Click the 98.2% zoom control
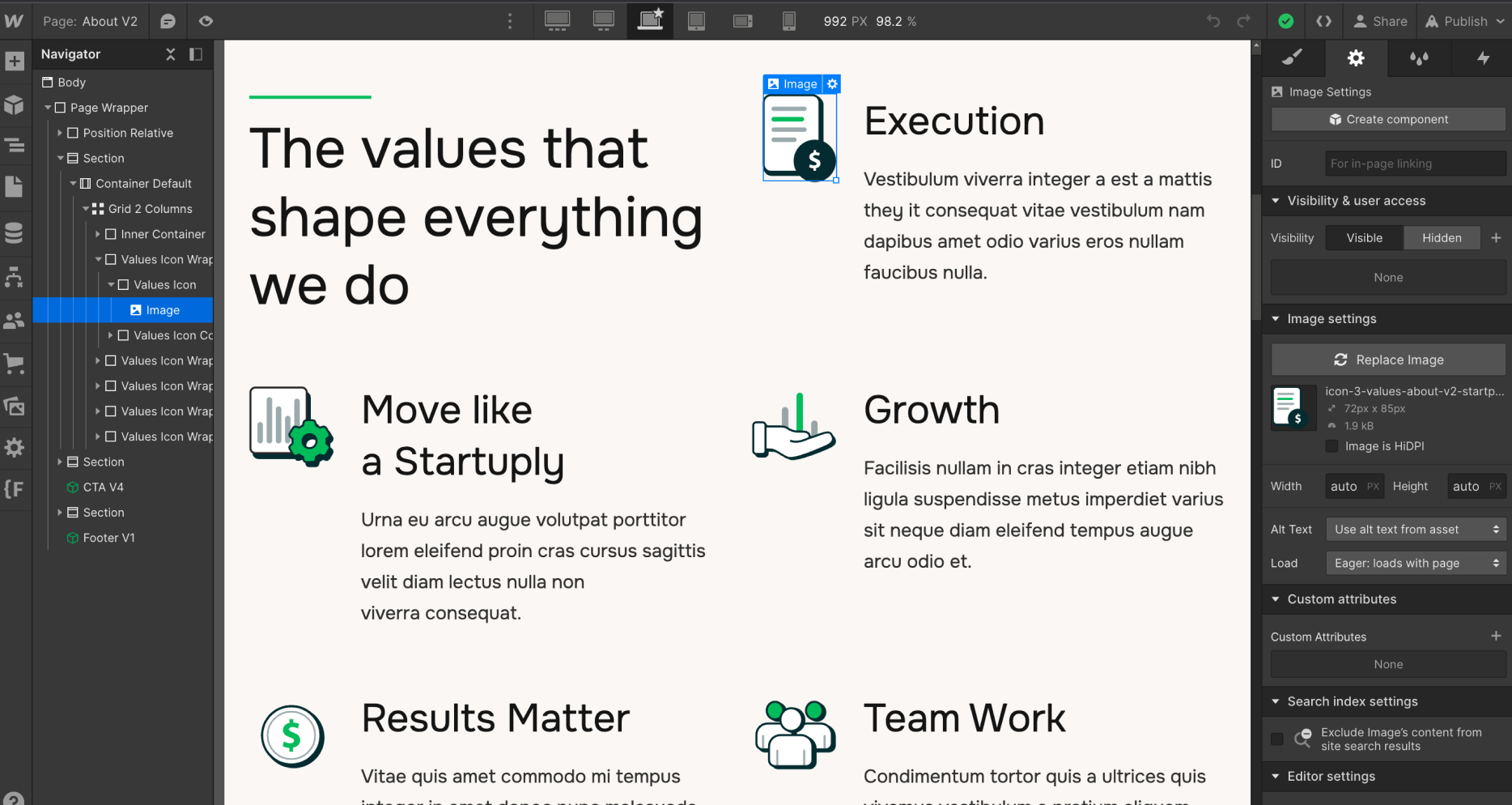Image resolution: width=1512 pixels, height=805 pixels. point(896,22)
